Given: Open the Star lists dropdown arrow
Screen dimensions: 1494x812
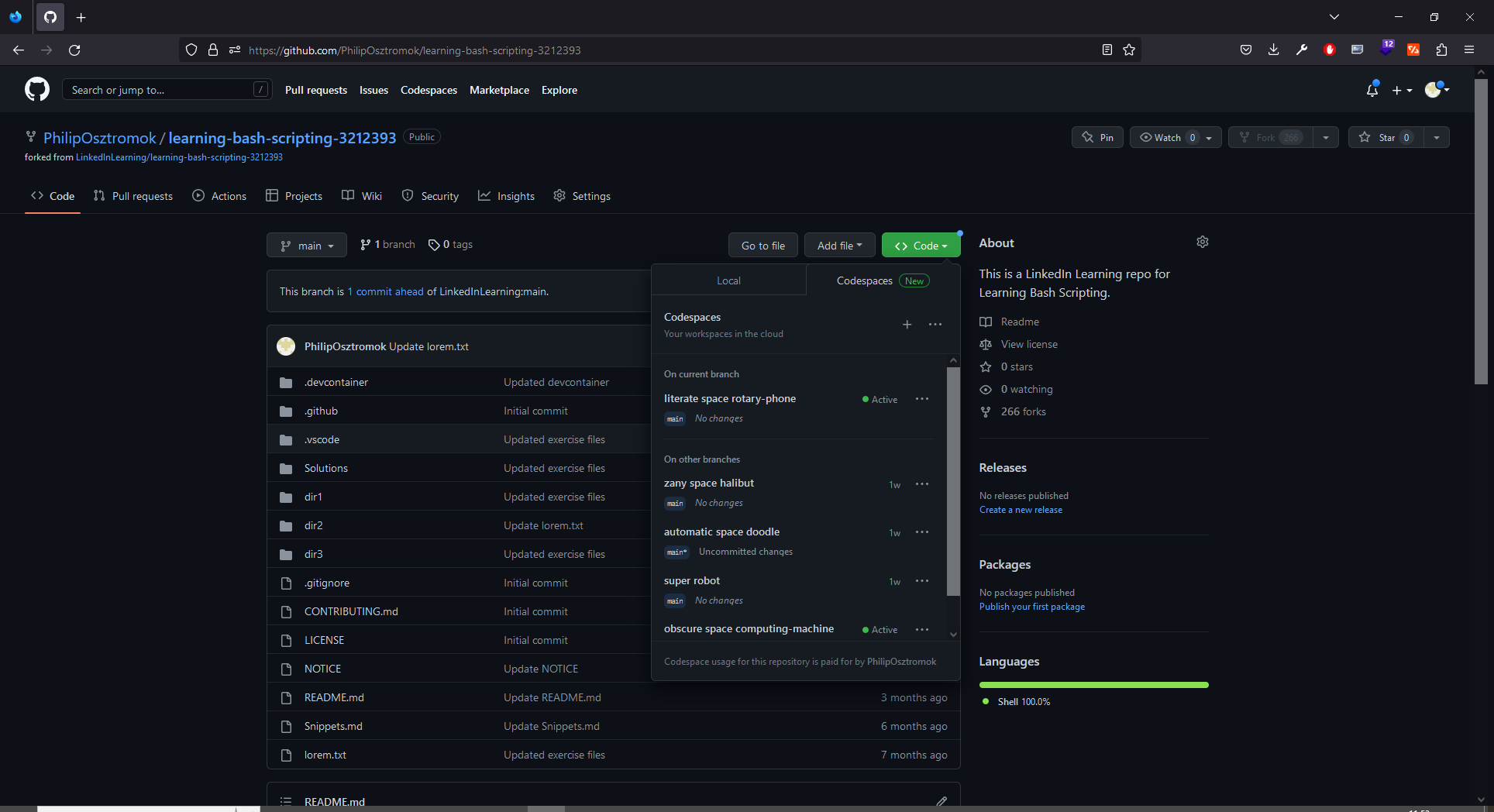Looking at the screenshot, I should coord(1437,137).
